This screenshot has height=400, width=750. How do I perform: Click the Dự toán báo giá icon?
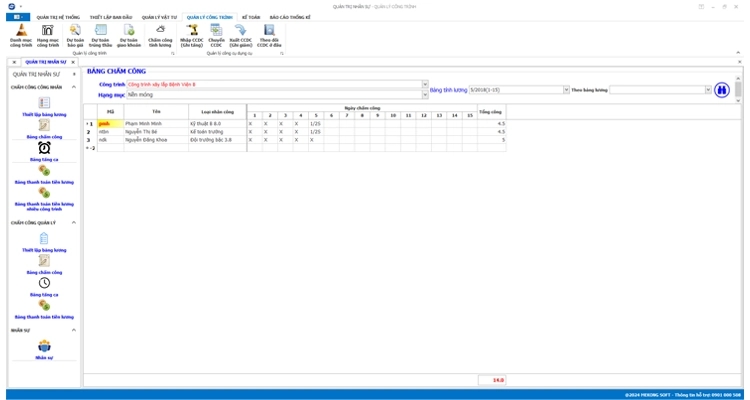tap(74, 35)
